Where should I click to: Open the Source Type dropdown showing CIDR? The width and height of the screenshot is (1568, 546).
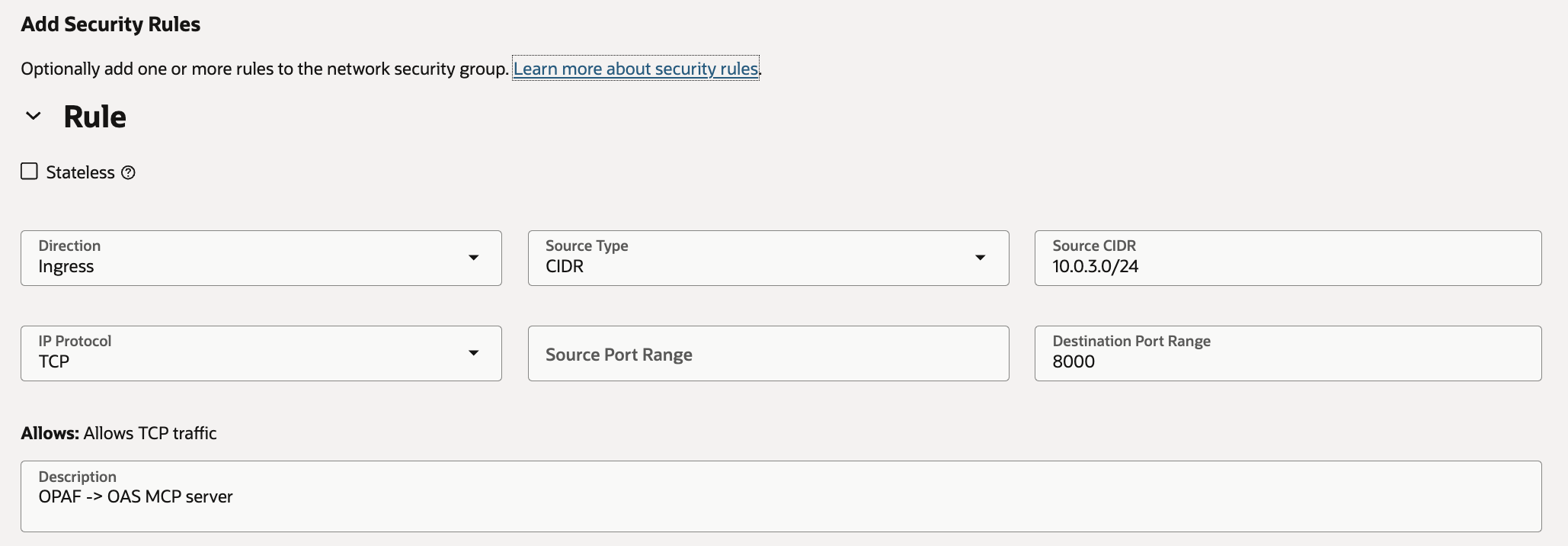pyautogui.click(x=768, y=258)
